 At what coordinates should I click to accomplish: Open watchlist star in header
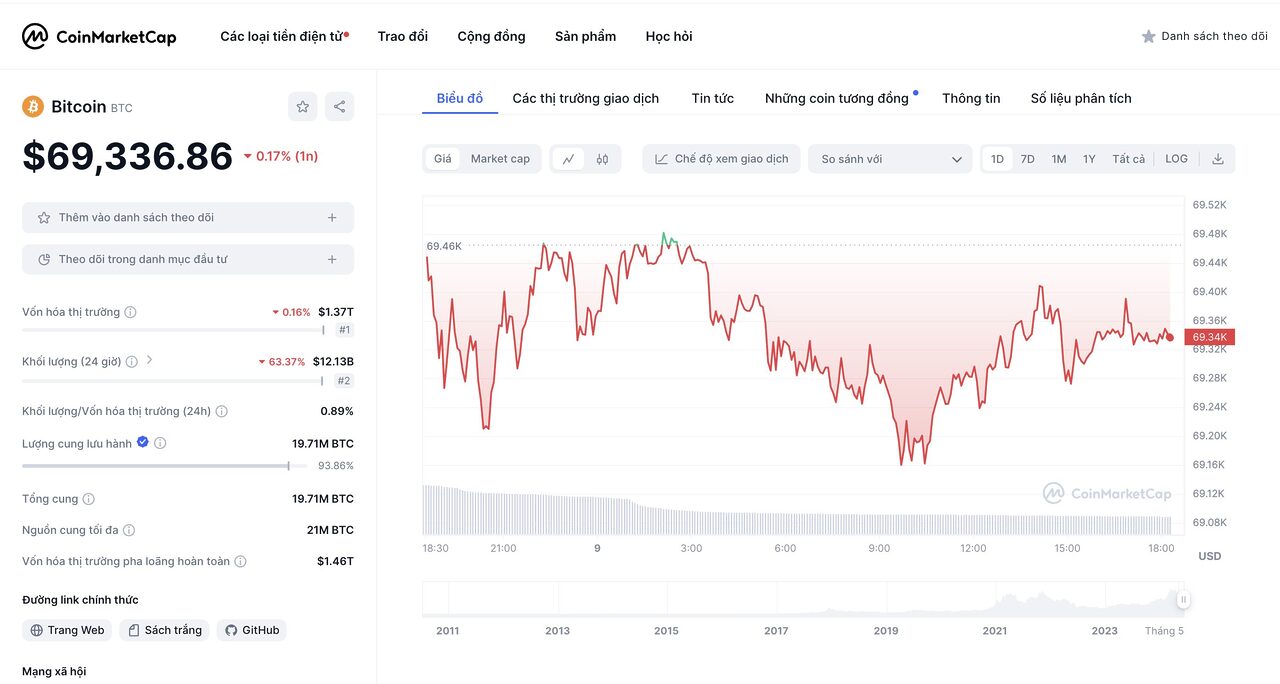click(1149, 36)
